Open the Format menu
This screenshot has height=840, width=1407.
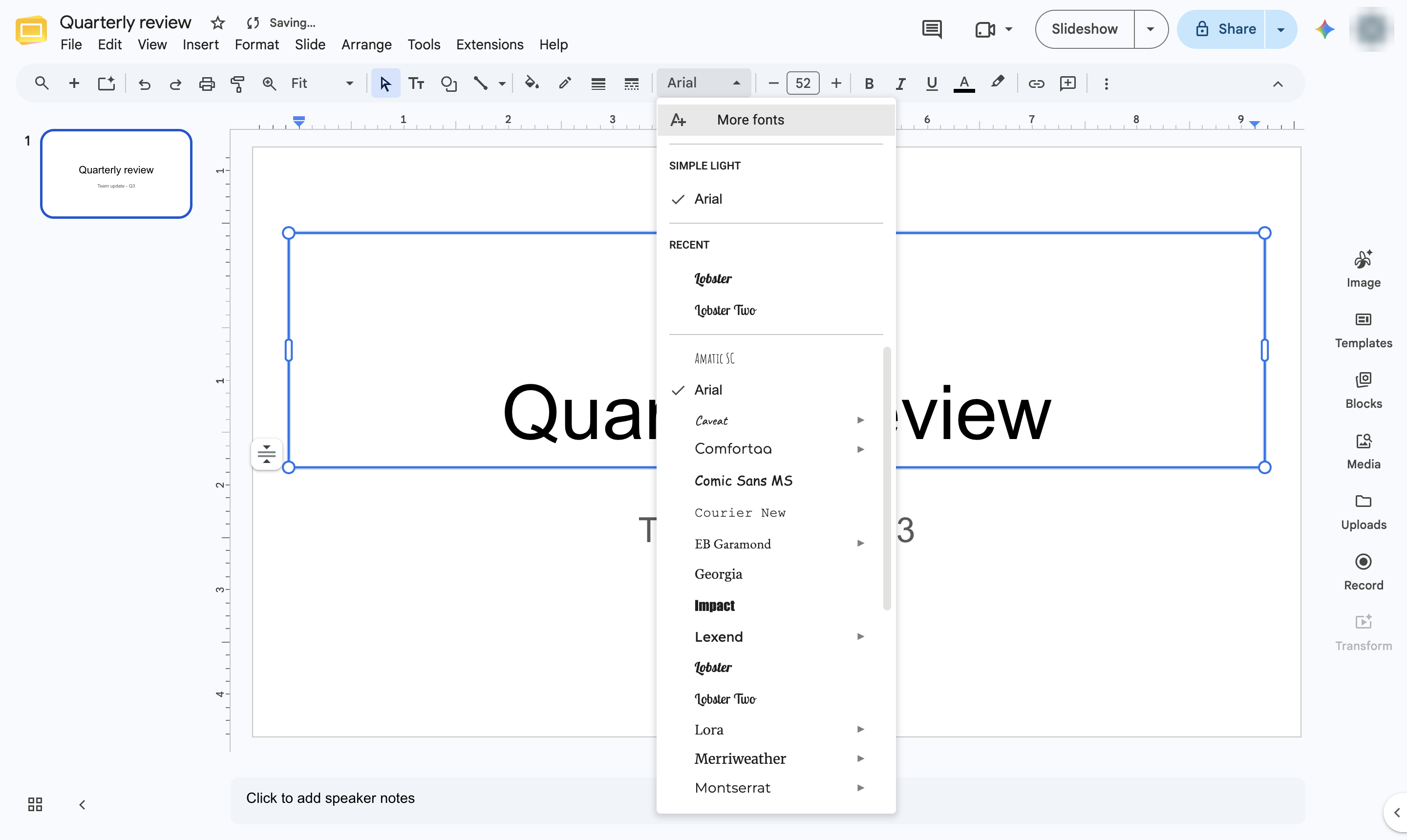(256, 44)
